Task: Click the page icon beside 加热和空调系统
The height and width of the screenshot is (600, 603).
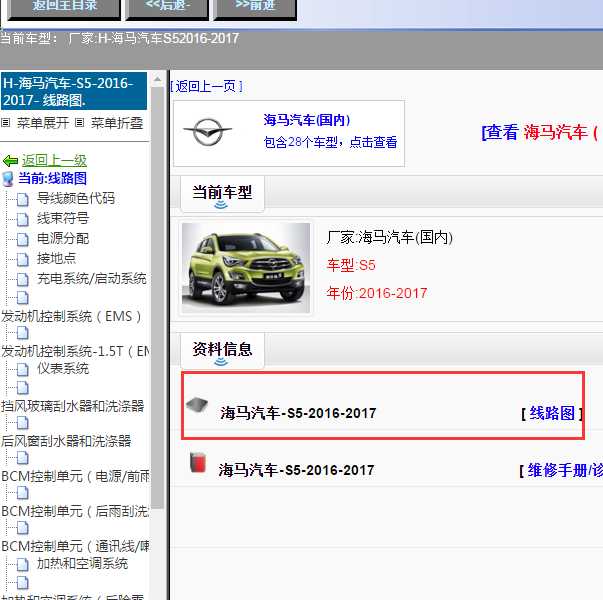Action: tap(23, 565)
